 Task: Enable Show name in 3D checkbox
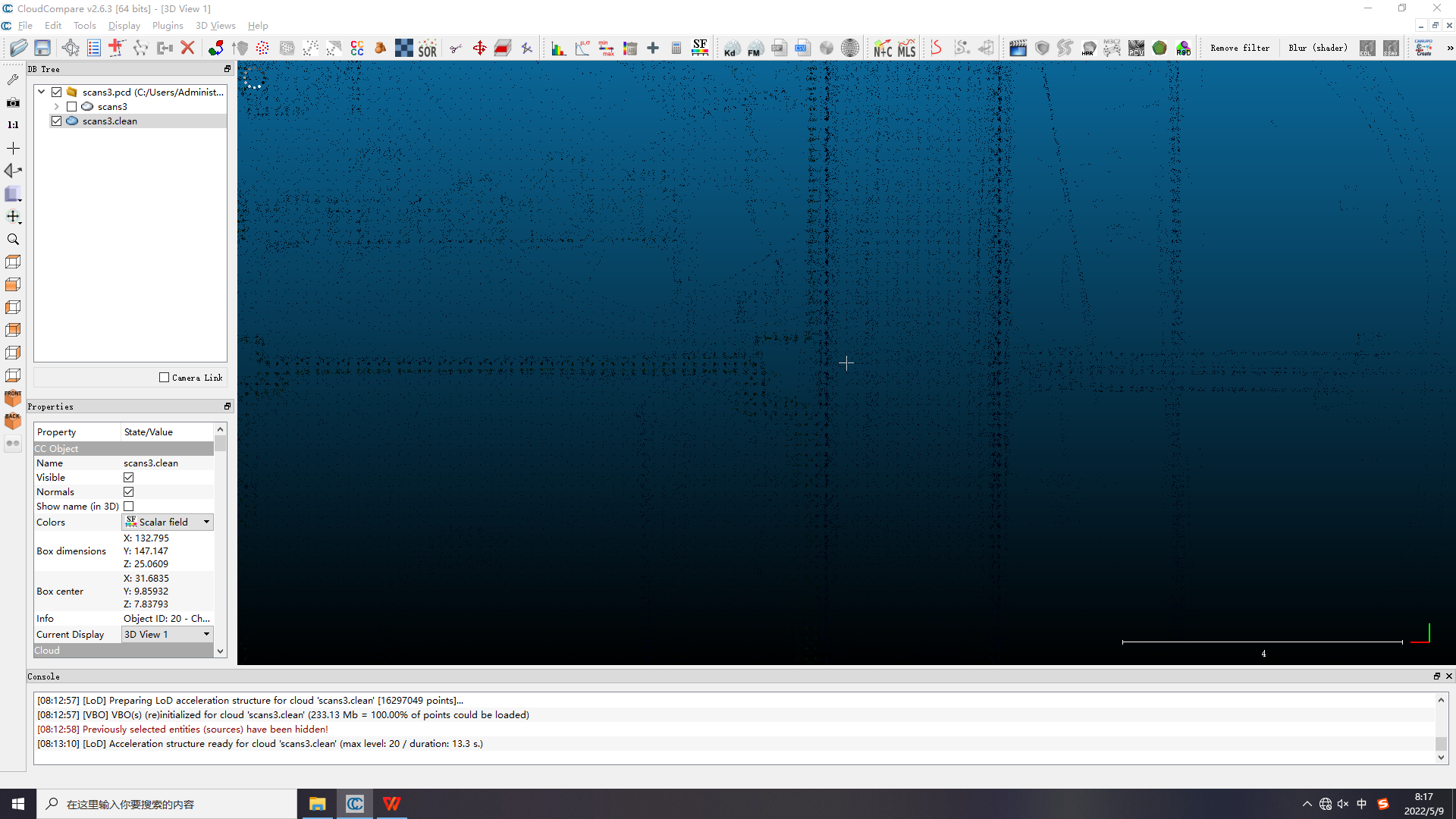[x=128, y=506]
